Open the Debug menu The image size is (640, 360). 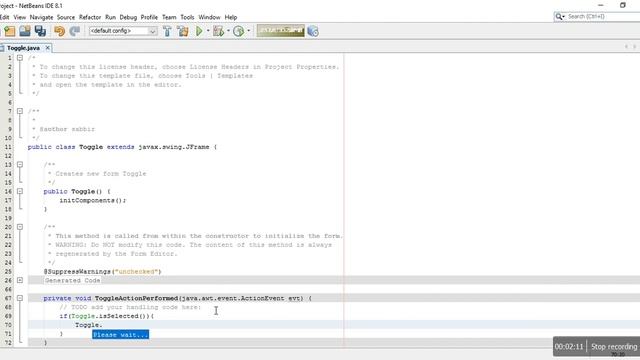click(x=128, y=17)
